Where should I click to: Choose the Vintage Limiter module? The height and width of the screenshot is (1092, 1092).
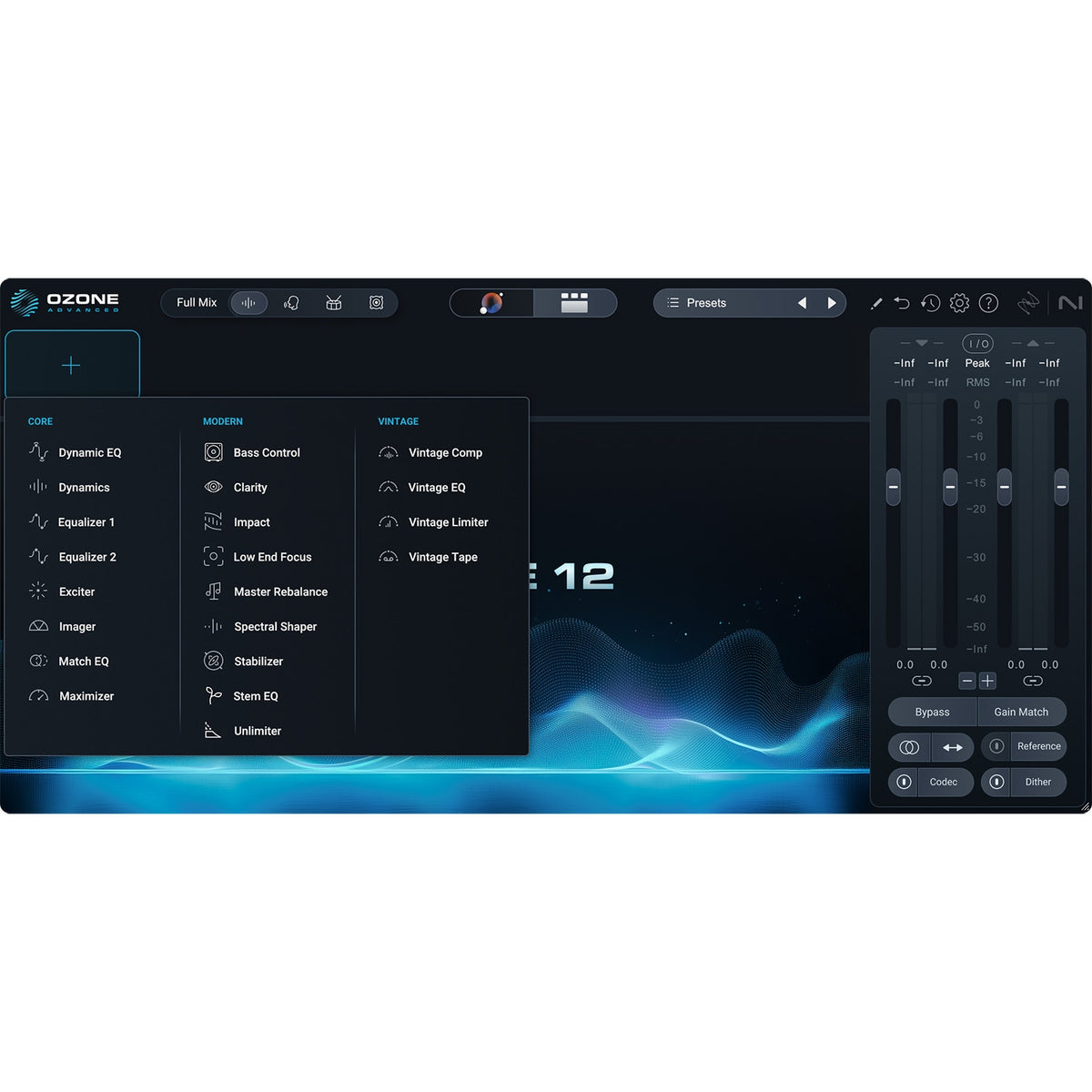point(434,522)
